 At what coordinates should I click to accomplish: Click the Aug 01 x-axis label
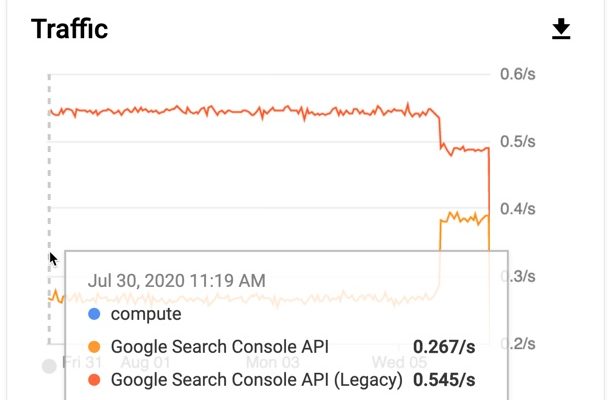click(x=146, y=361)
